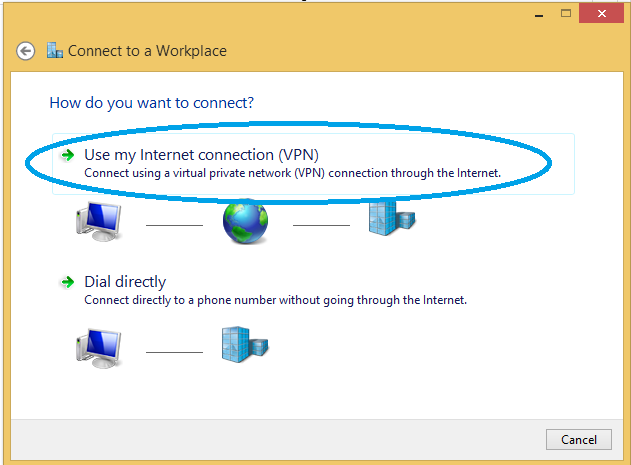Click computer icon under Dial directly

tap(99, 348)
